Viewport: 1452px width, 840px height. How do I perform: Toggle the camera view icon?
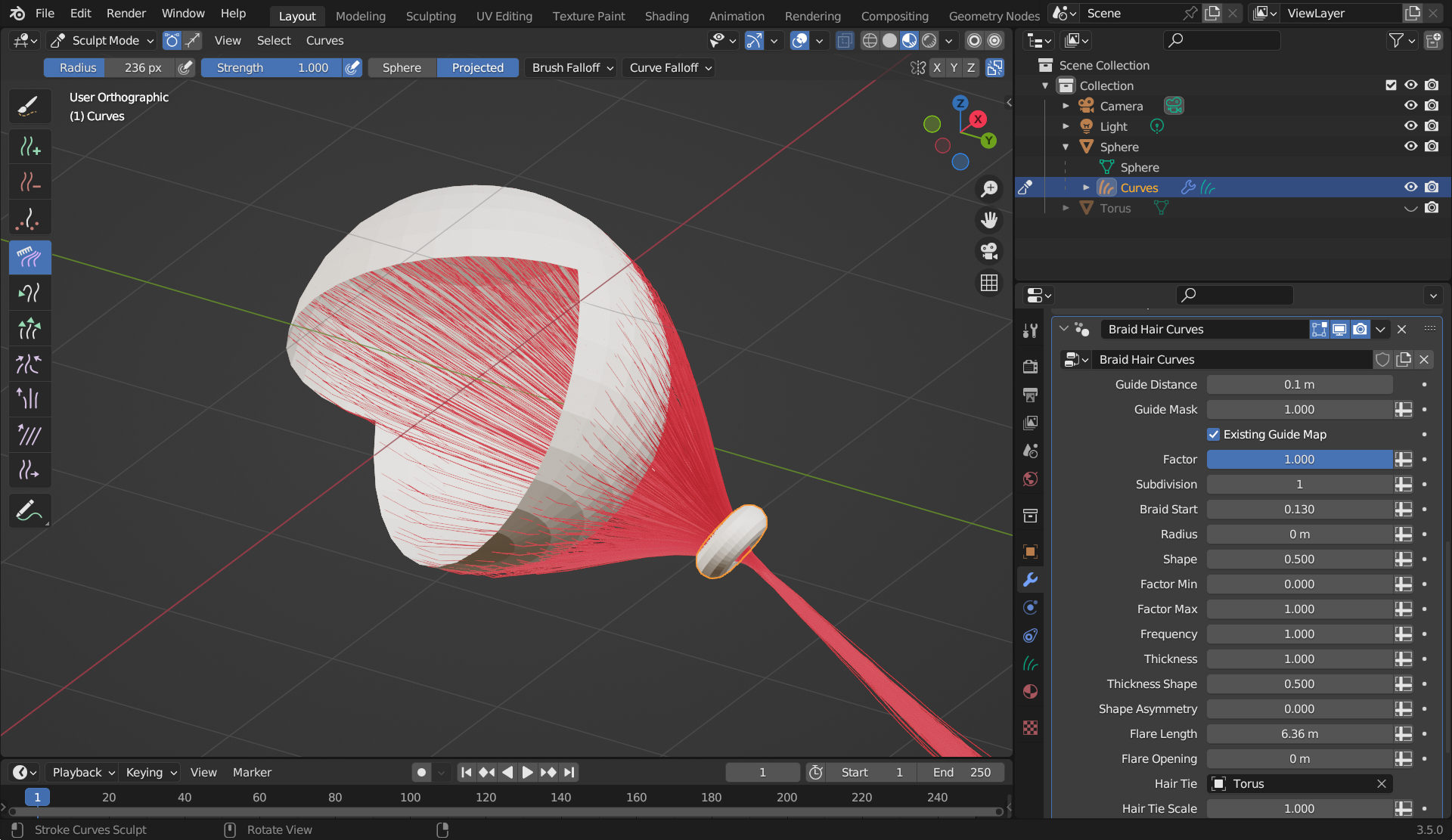click(x=989, y=251)
